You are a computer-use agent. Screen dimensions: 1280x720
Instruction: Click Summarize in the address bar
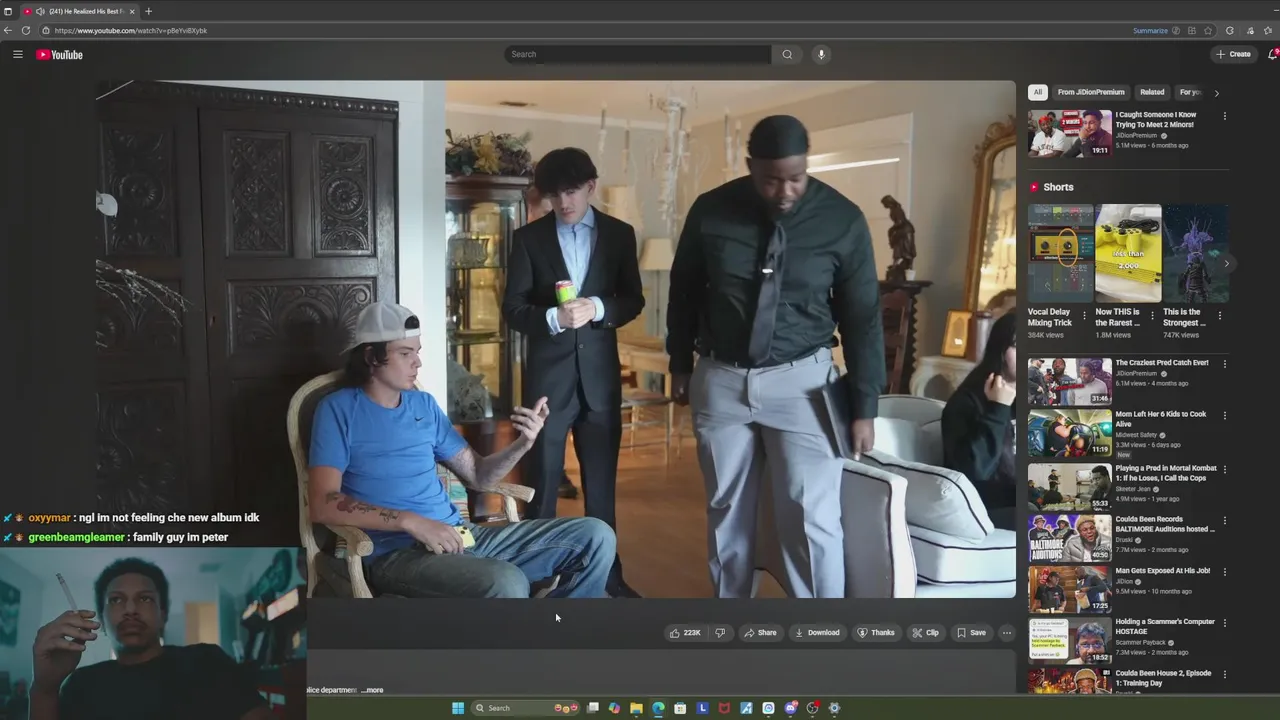tap(1150, 30)
